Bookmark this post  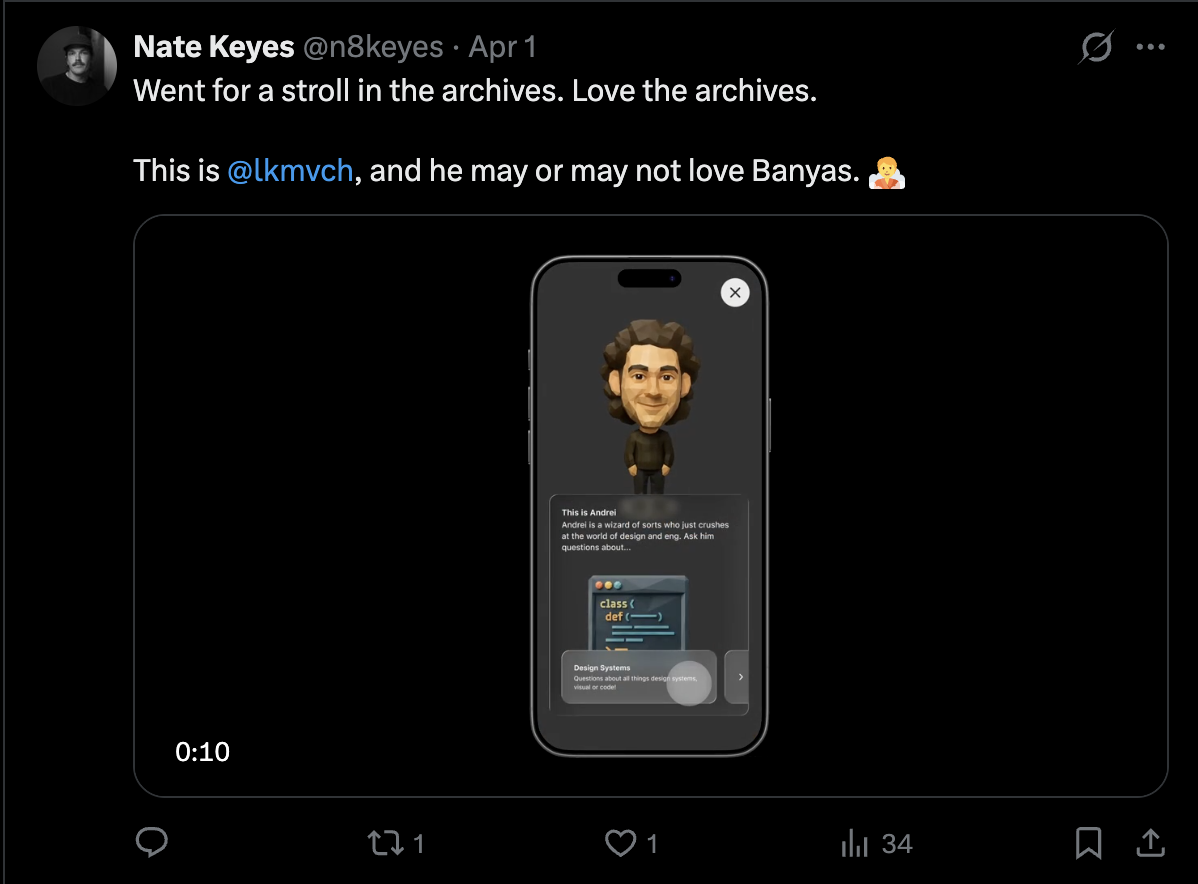pyautogui.click(x=1088, y=843)
